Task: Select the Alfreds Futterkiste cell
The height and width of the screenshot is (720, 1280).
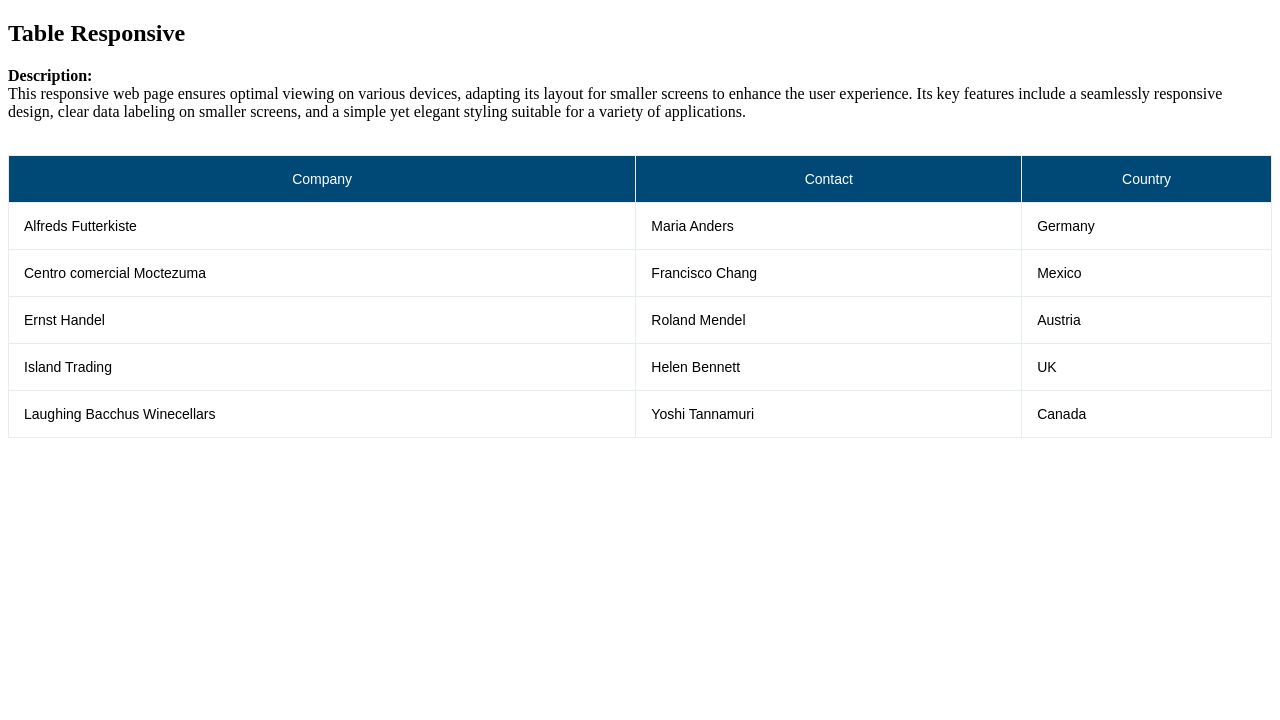Action: coord(322,226)
